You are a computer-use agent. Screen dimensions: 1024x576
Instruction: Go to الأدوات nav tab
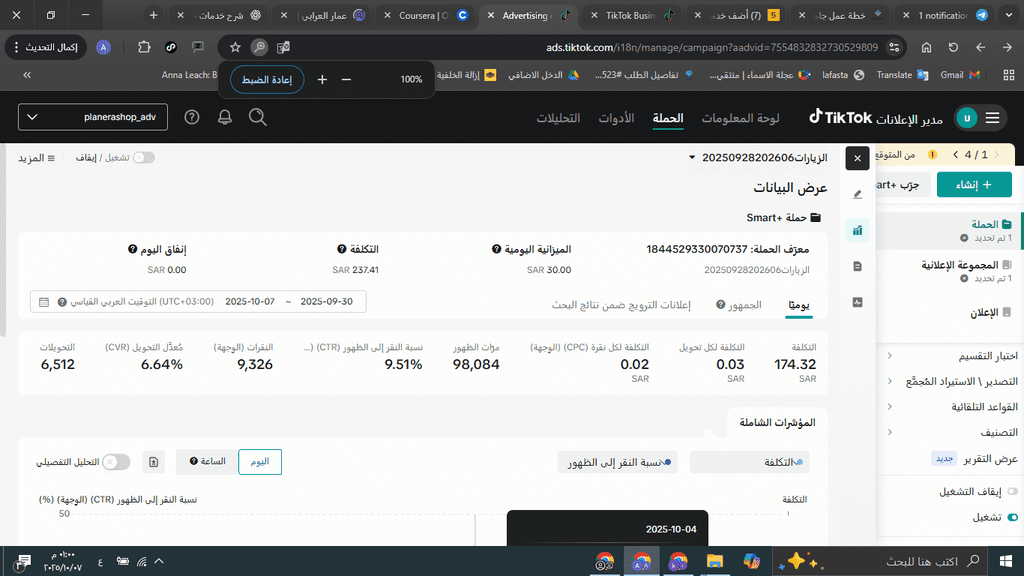[616, 118]
